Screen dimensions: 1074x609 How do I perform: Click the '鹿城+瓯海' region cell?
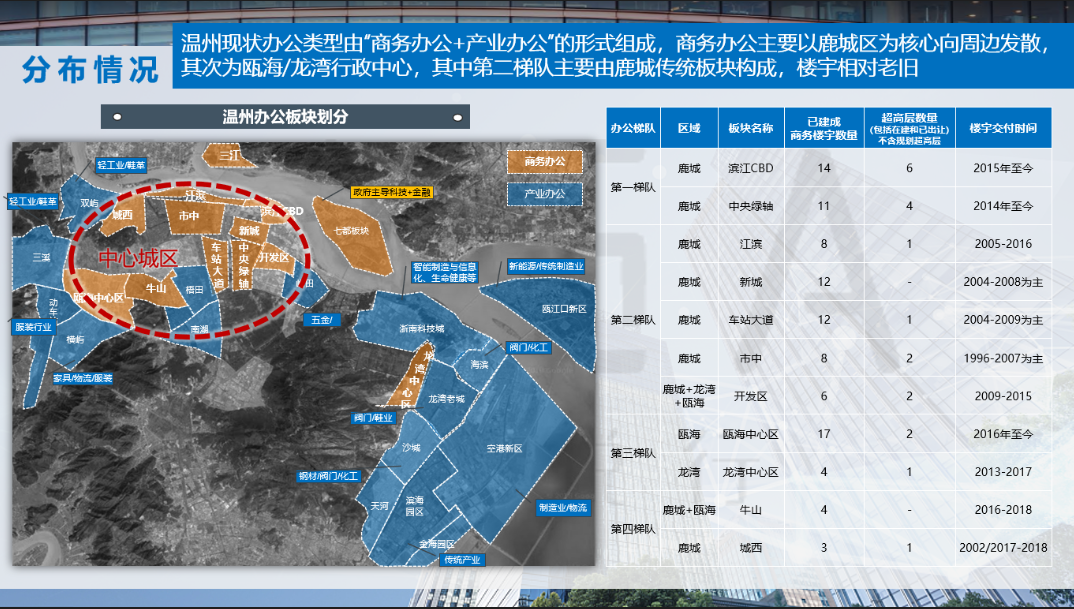(x=689, y=510)
